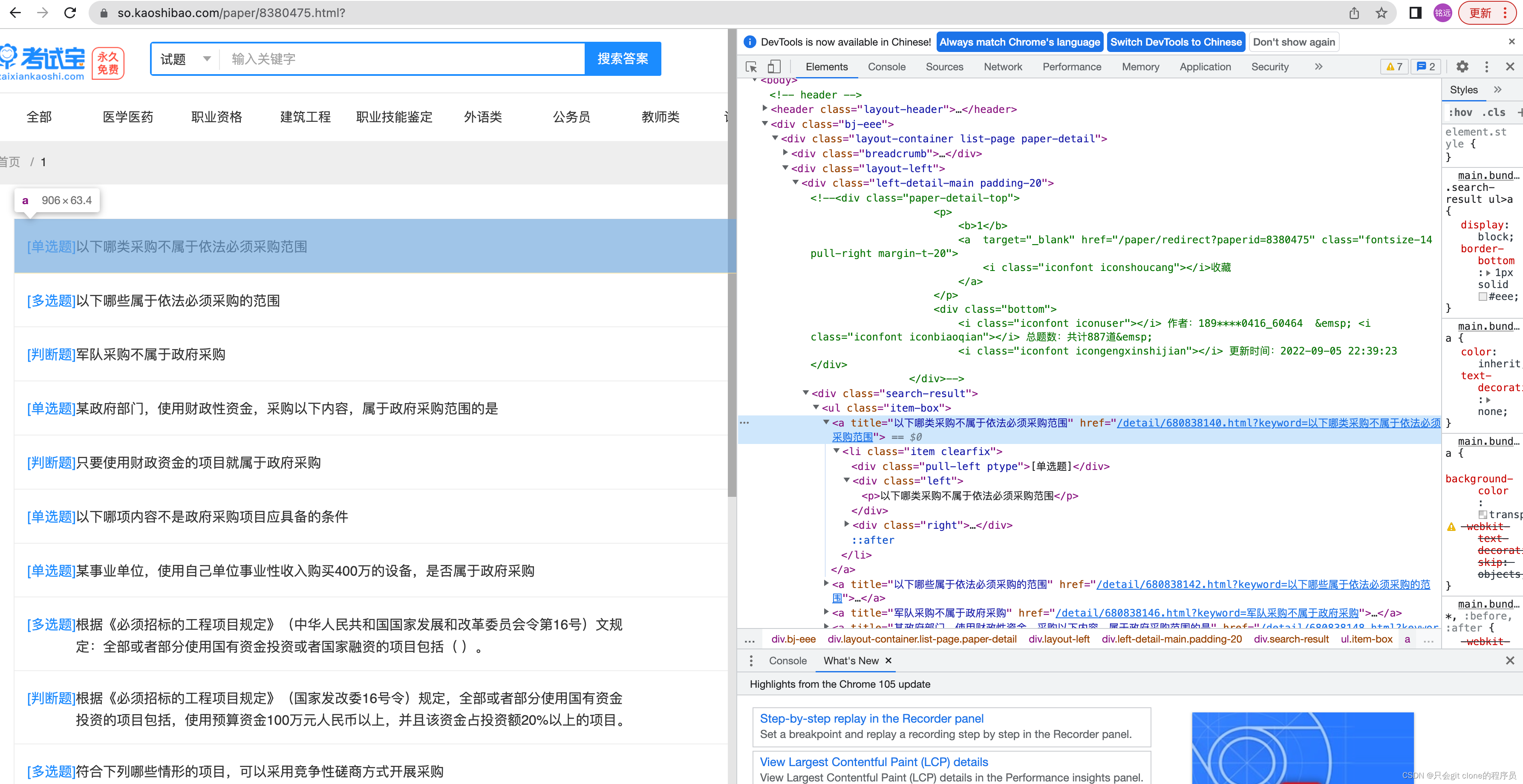Switch to the Network tab

tap(1002, 67)
